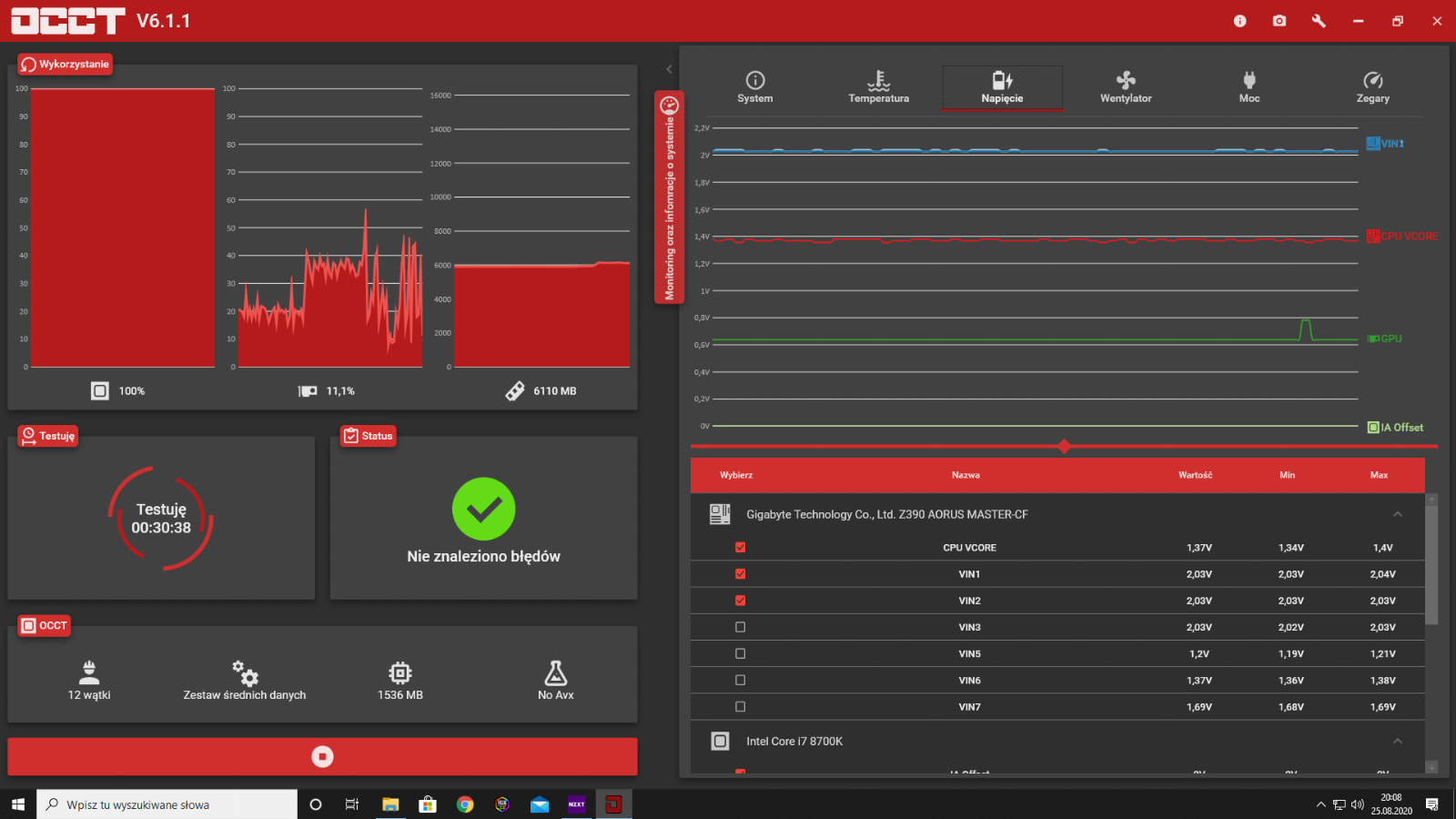This screenshot has height=819, width=1456.
Task: Click the OCCT taskbar icon
Action: 614,804
